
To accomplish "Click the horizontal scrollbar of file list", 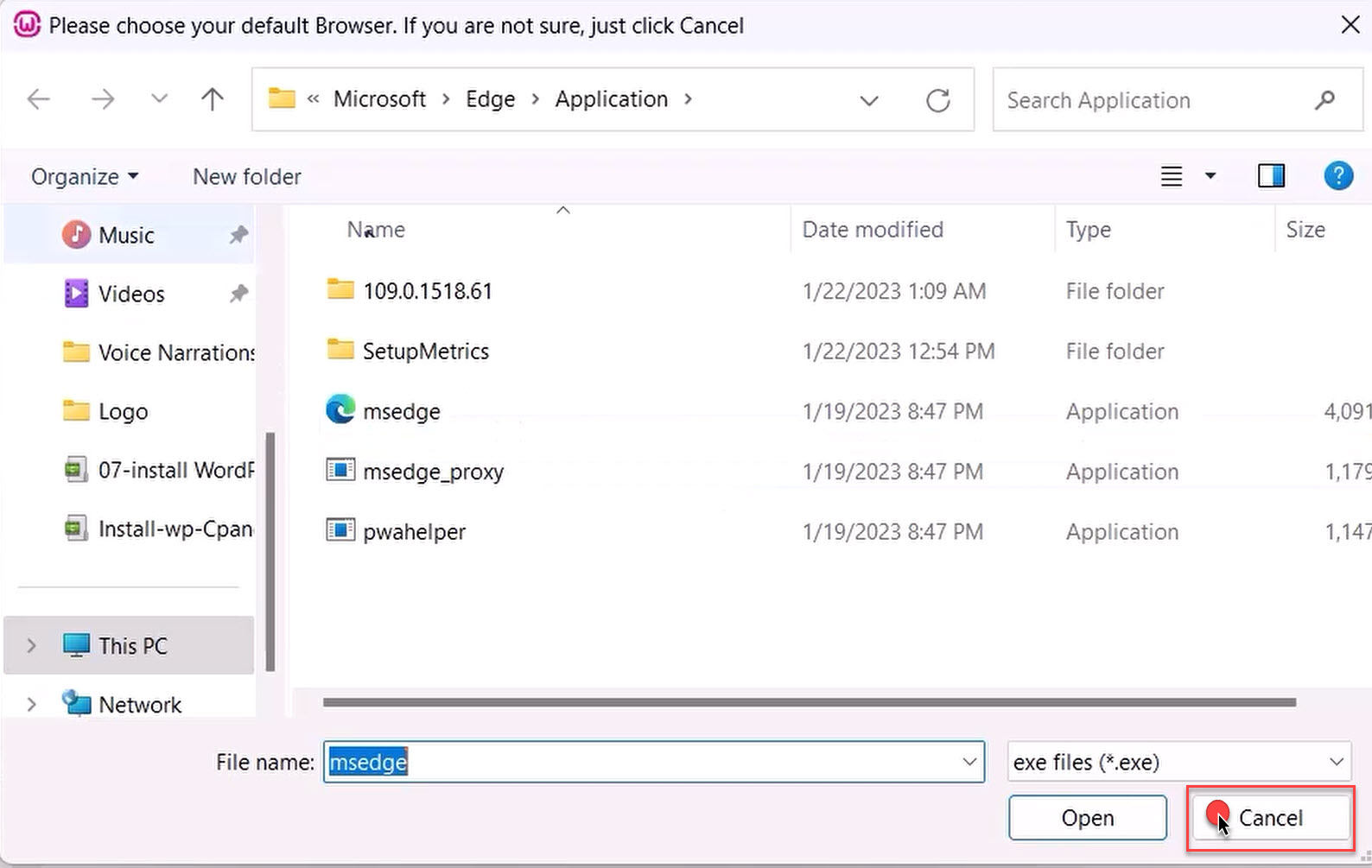I will tap(809, 702).
